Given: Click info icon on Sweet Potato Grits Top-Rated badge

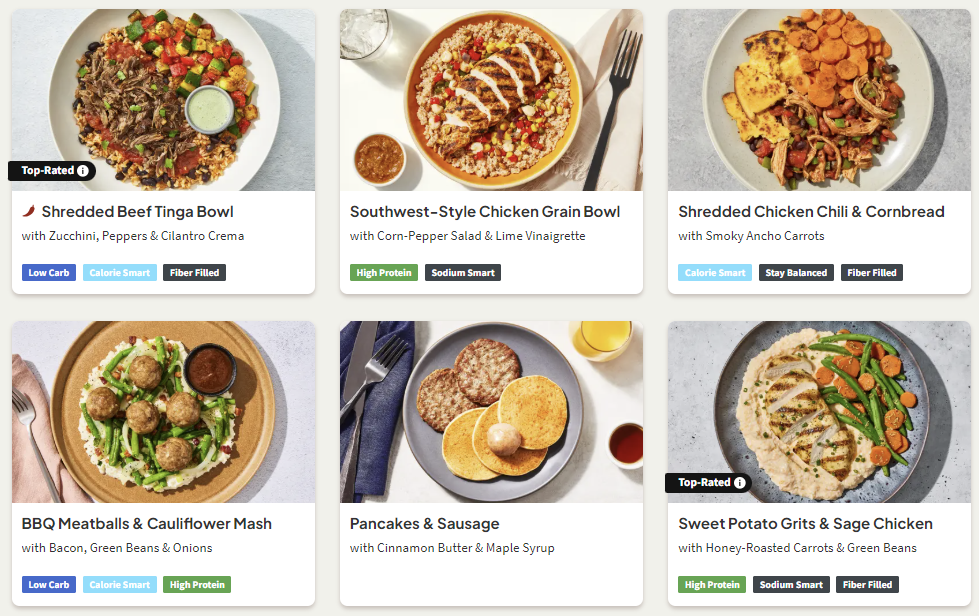Looking at the screenshot, I should tap(740, 483).
